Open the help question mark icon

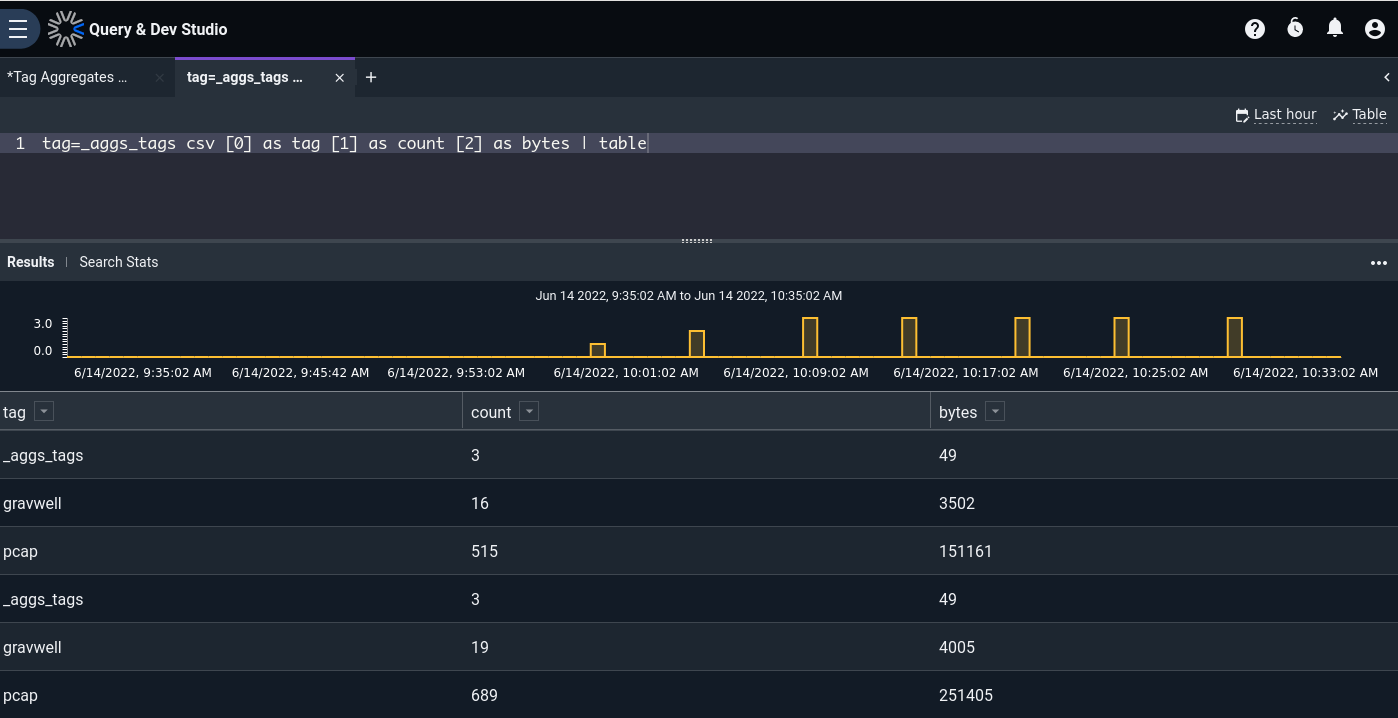coord(1255,29)
